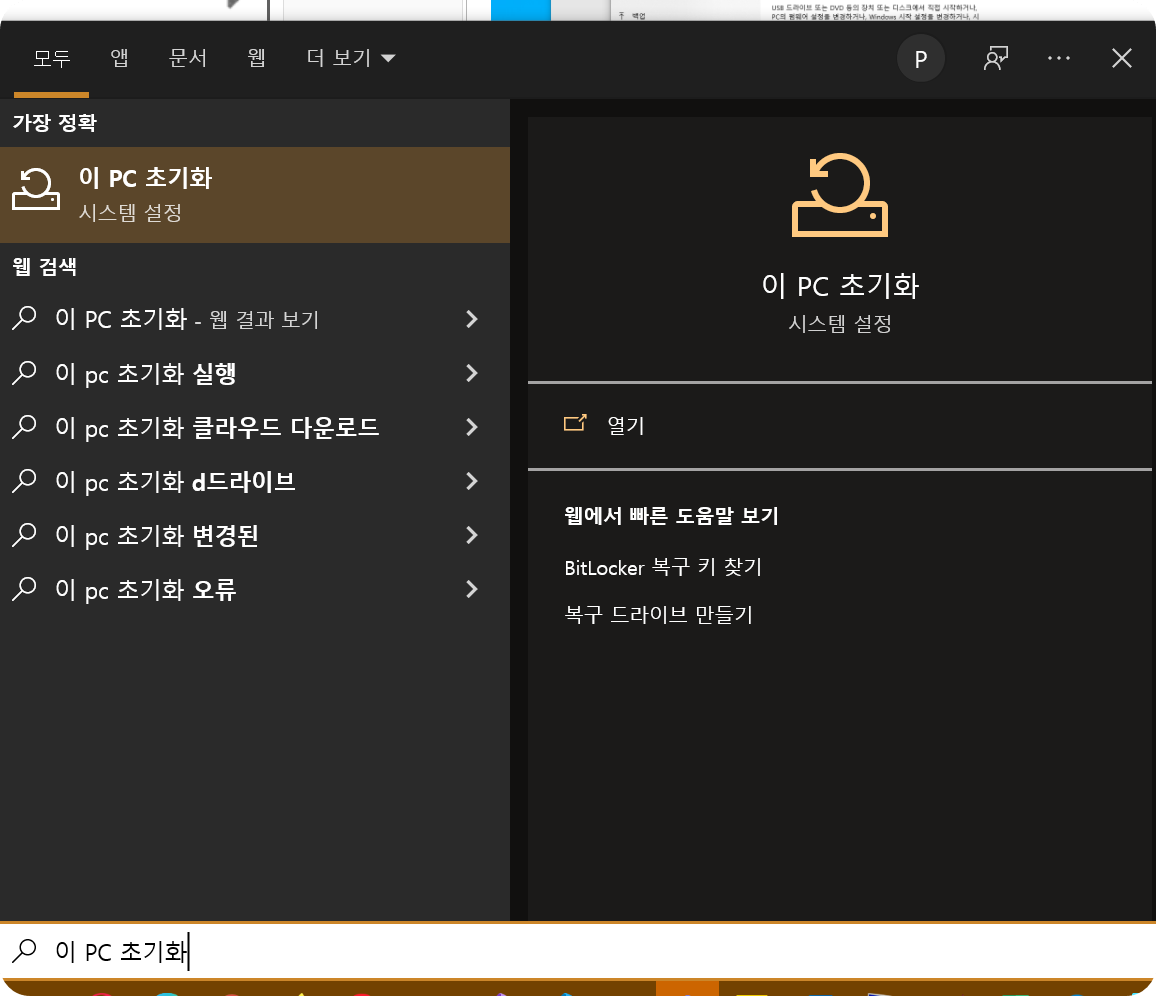Open the three-dot options menu
Screen dimensions: 1156x996
coord(1059,58)
